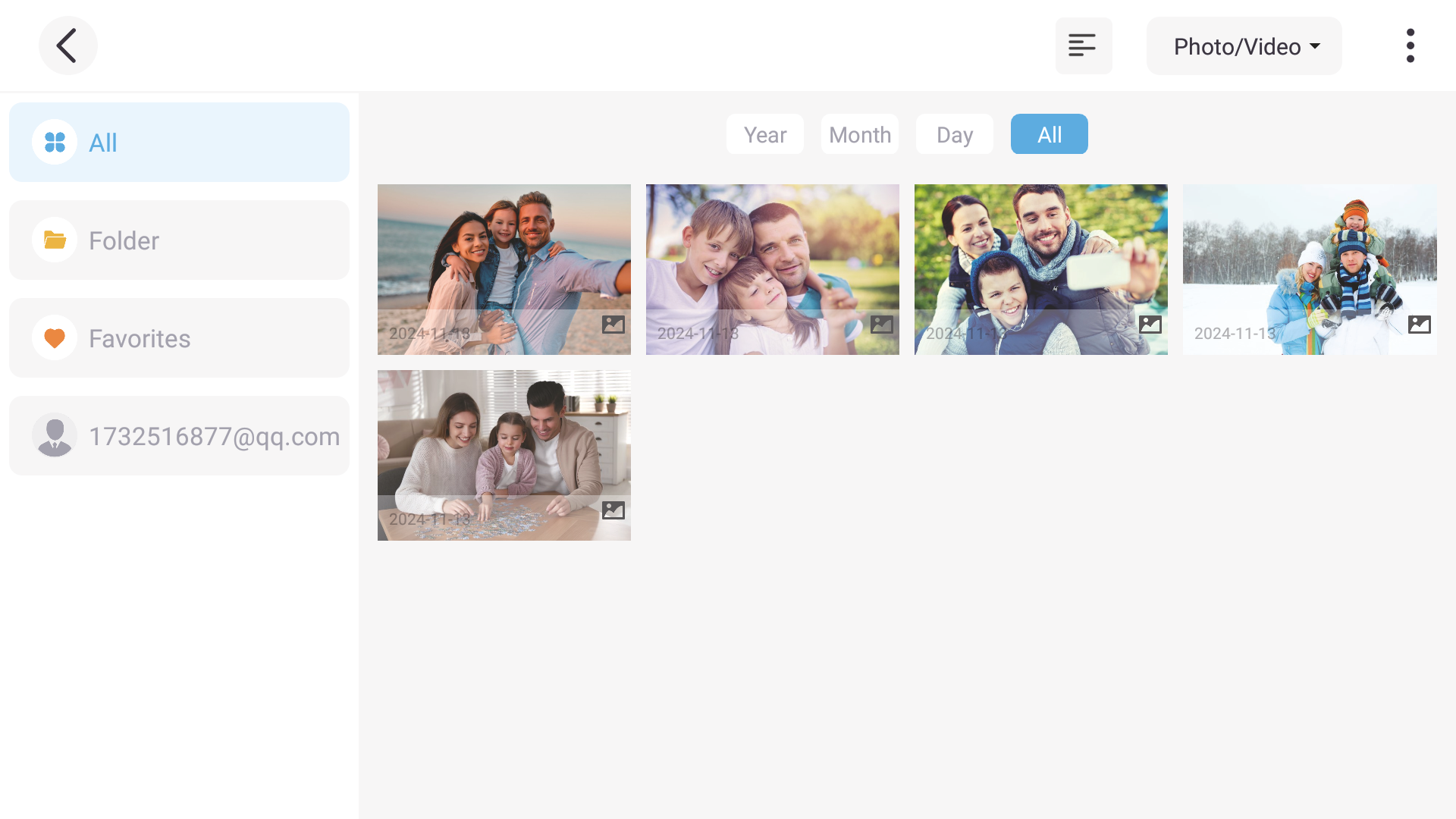This screenshot has height=819, width=1456.
Task: Switch grouping to Year
Action: 764,135
